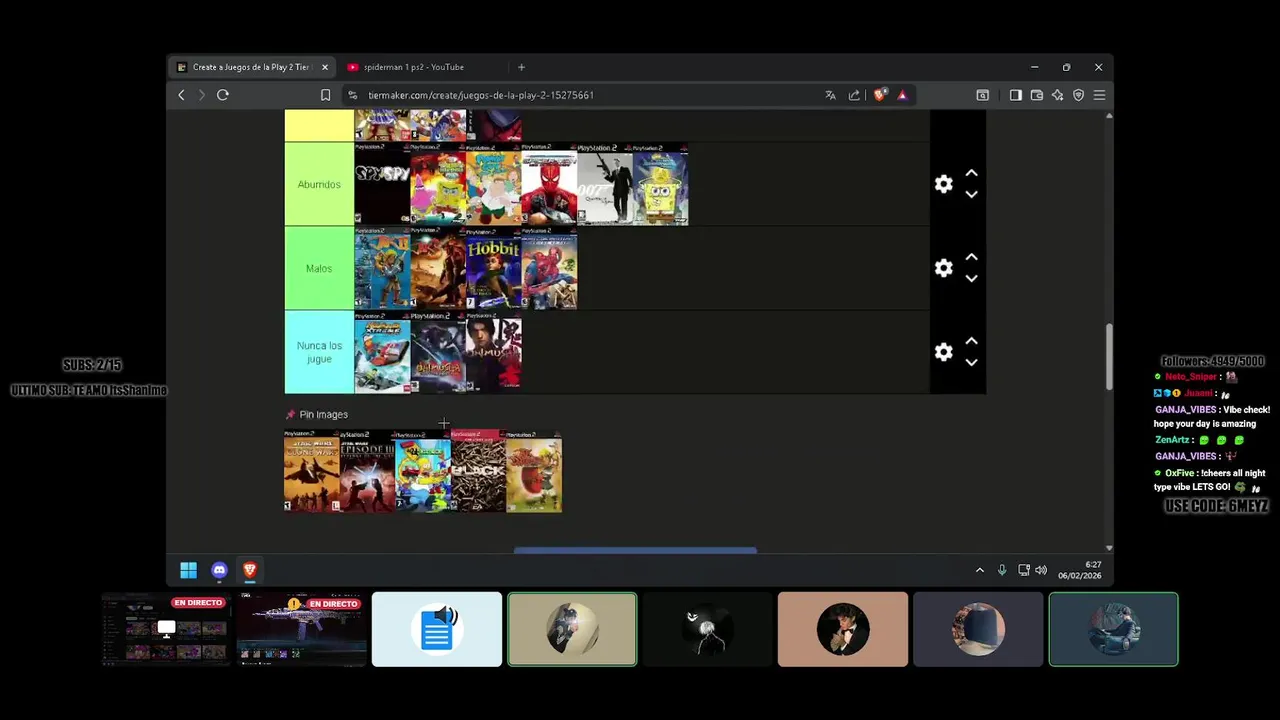Image resolution: width=1280 pixels, height=720 pixels.
Task: Select Simpsons game cover in Pin Images
Action: tap(423, 471)
